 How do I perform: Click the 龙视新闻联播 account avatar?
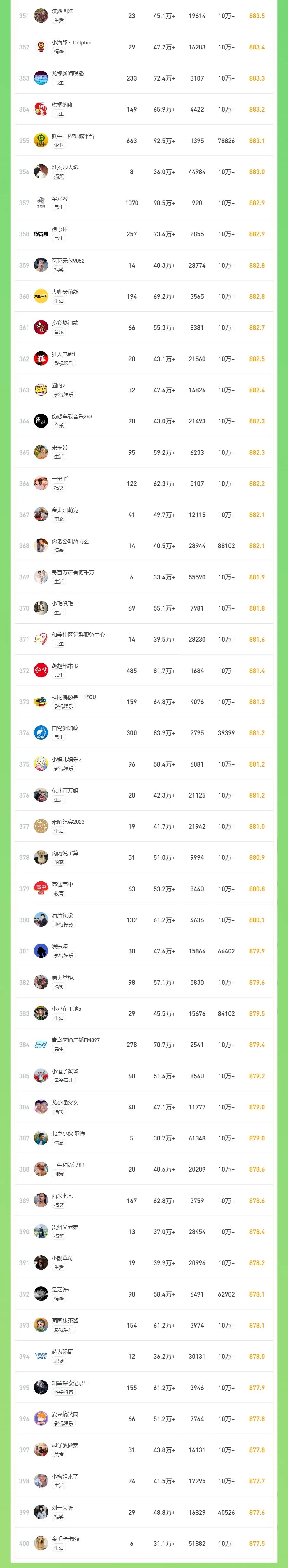(41, 78)
